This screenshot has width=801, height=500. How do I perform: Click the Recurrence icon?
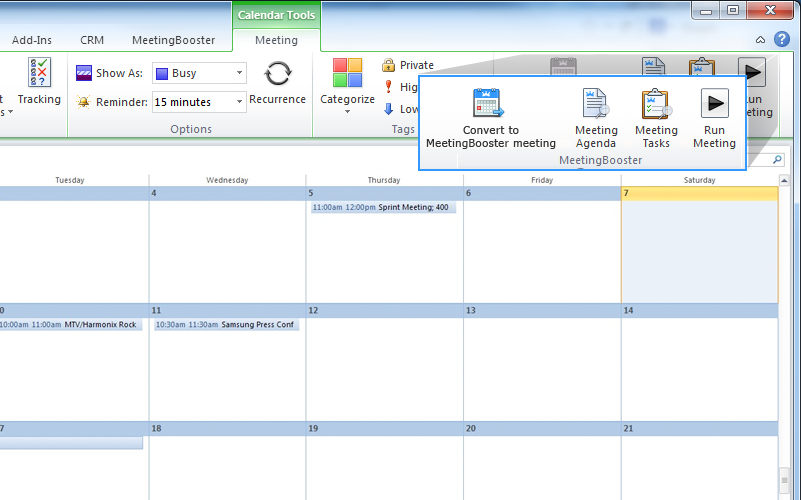click(277, 74)
